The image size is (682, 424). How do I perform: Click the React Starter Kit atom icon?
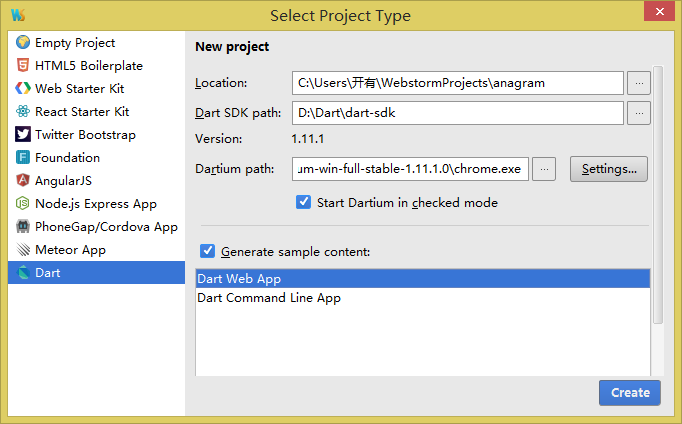[23, 111]
